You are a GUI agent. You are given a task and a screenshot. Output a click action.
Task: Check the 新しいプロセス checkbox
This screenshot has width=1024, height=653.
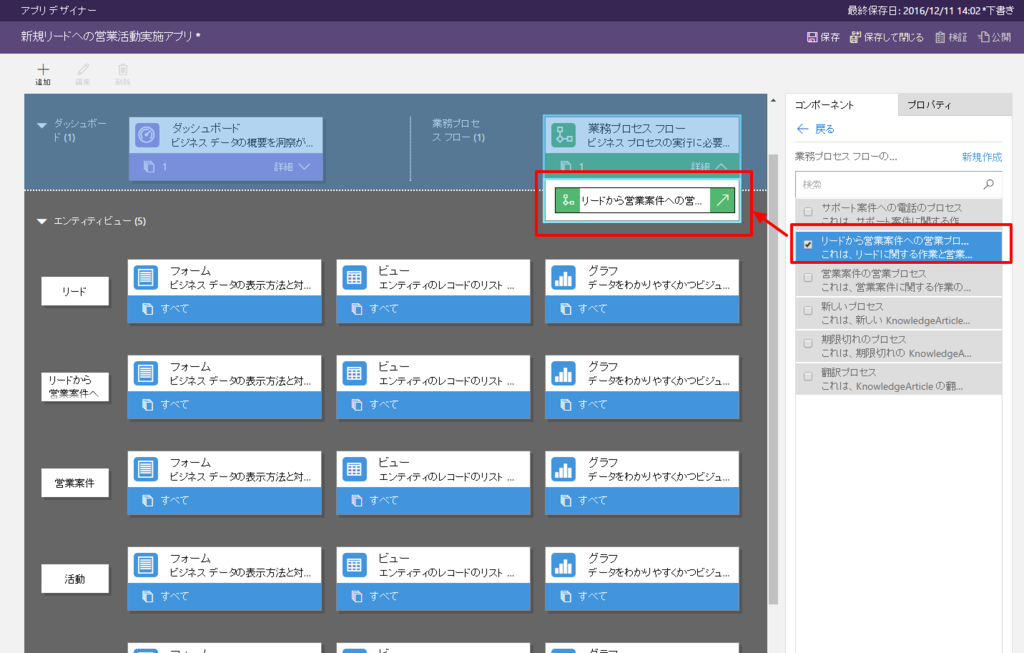(808, 310)
